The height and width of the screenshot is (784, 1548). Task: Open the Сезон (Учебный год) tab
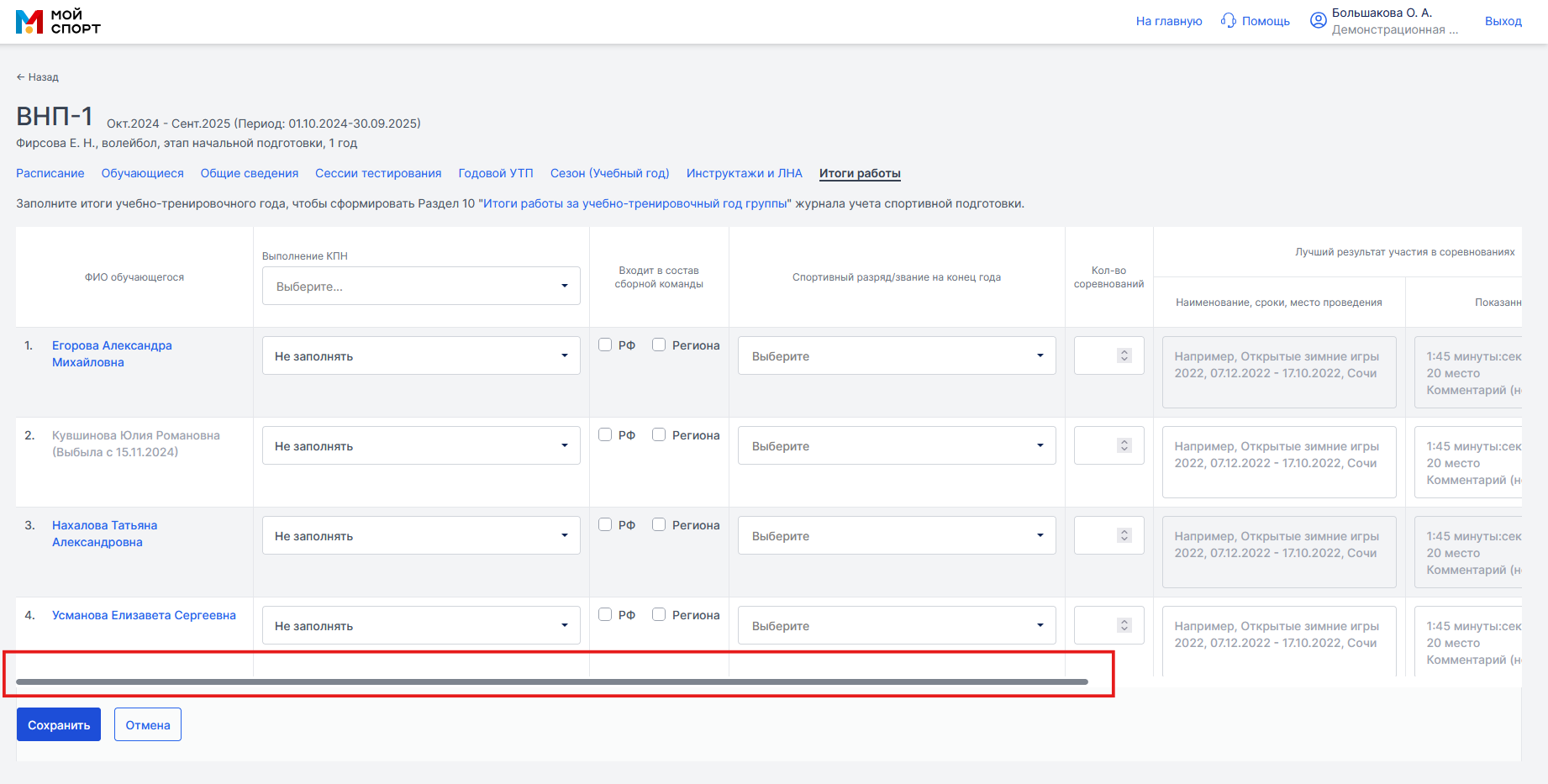(x=610, y=173)
